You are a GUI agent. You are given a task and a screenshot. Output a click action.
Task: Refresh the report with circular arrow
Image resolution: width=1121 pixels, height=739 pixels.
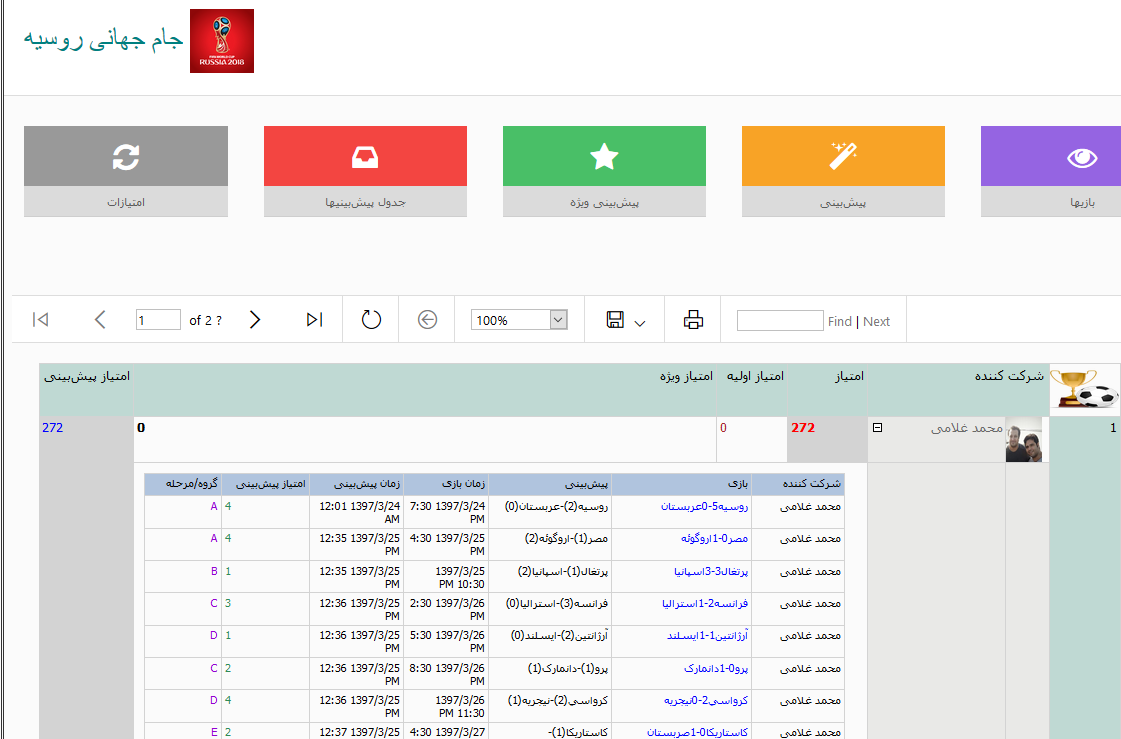click(371, 320)
